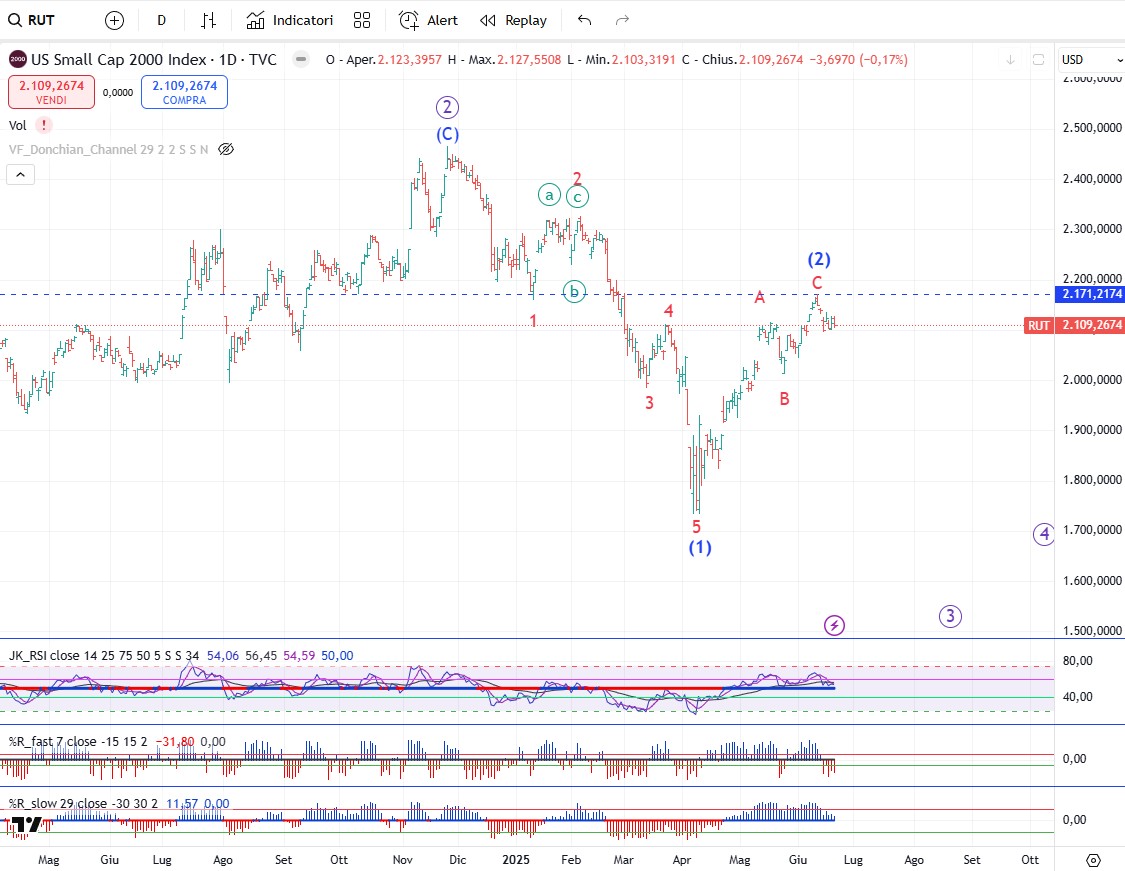This screenshot has width=1125, height=871.
Task: Select the red A wave label
Action: tap(760, 297)
